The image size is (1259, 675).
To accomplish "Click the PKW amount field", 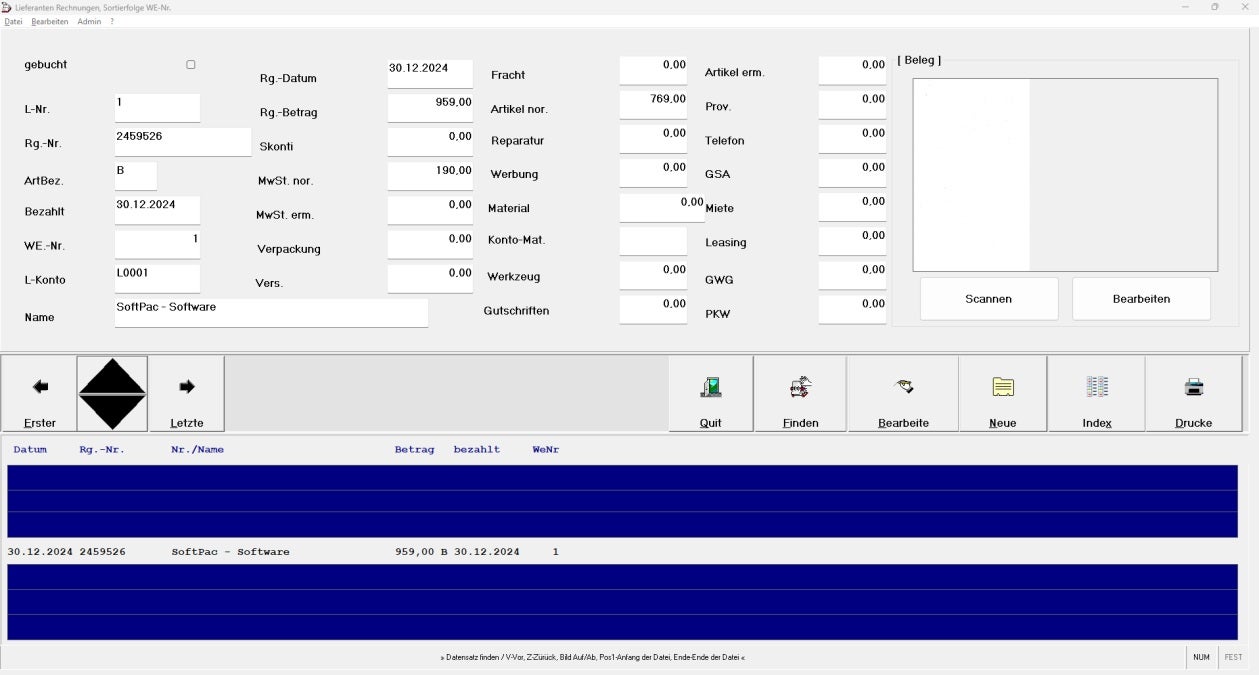I will pyautogui.click(x=852, y=309).
